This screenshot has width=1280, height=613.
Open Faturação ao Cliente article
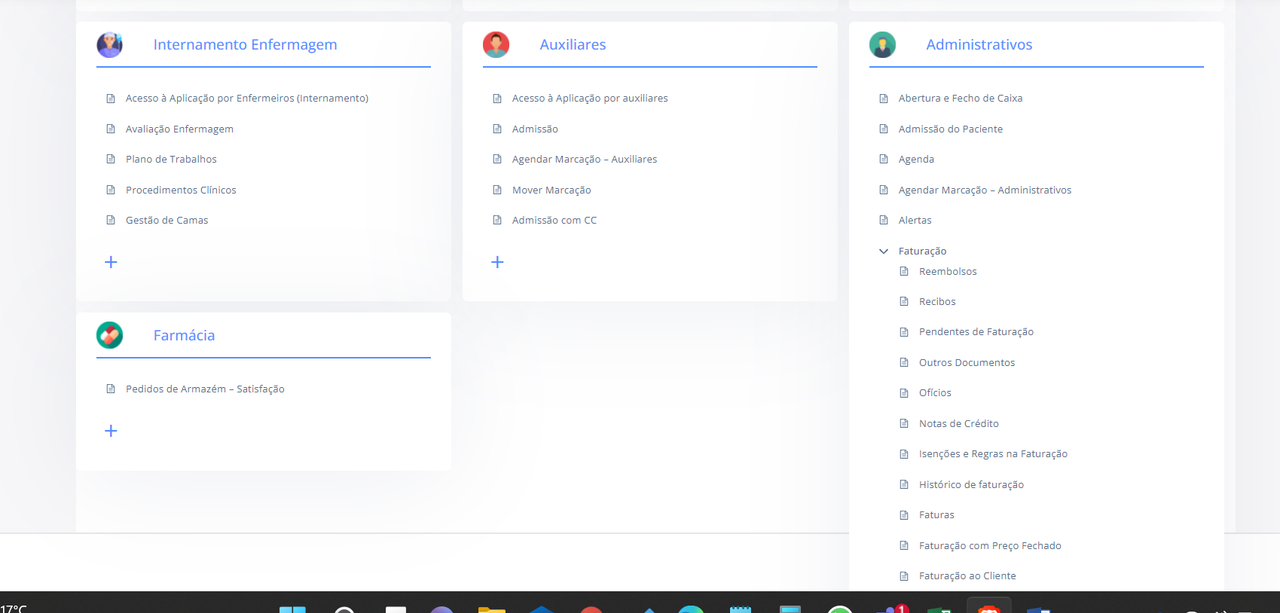click(x=967, y=576)
